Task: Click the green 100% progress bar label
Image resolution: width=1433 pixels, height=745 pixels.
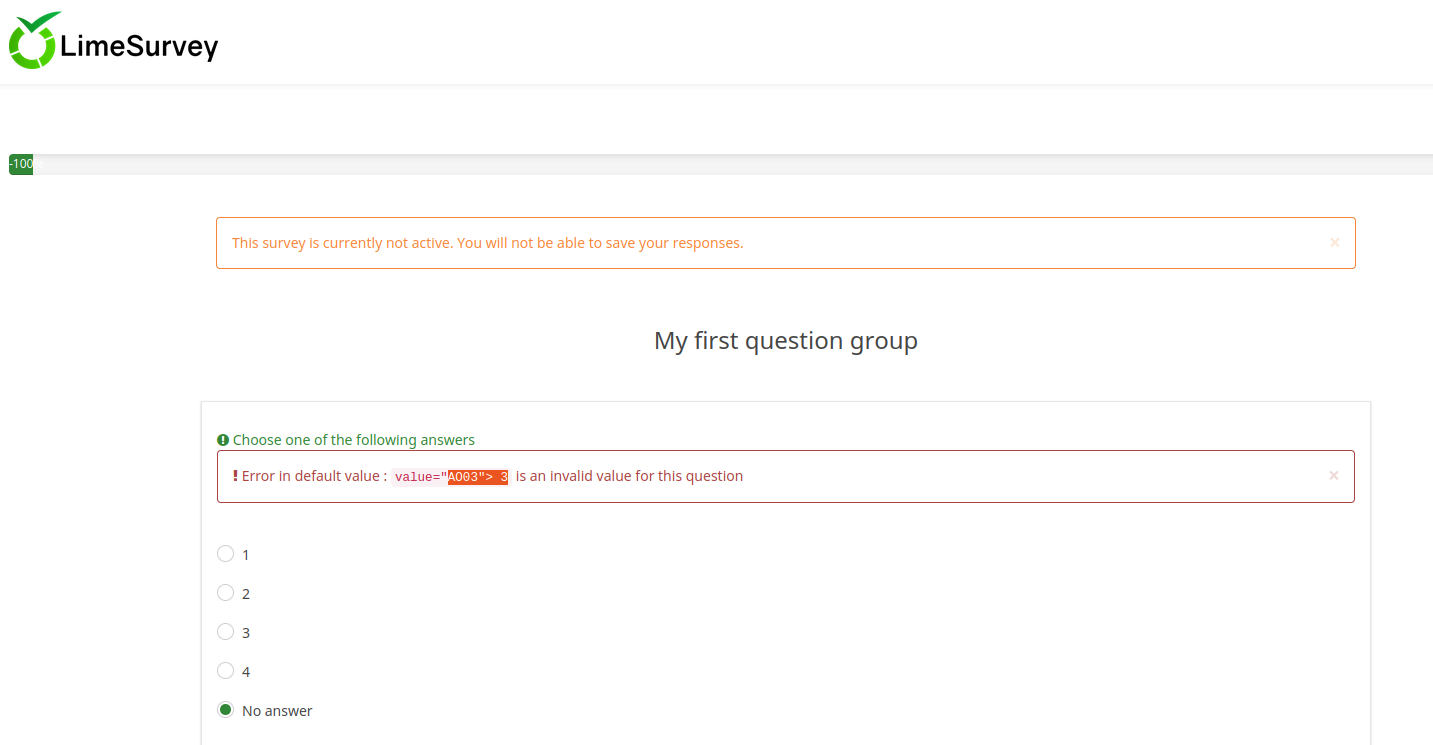Action: point(21,164)
